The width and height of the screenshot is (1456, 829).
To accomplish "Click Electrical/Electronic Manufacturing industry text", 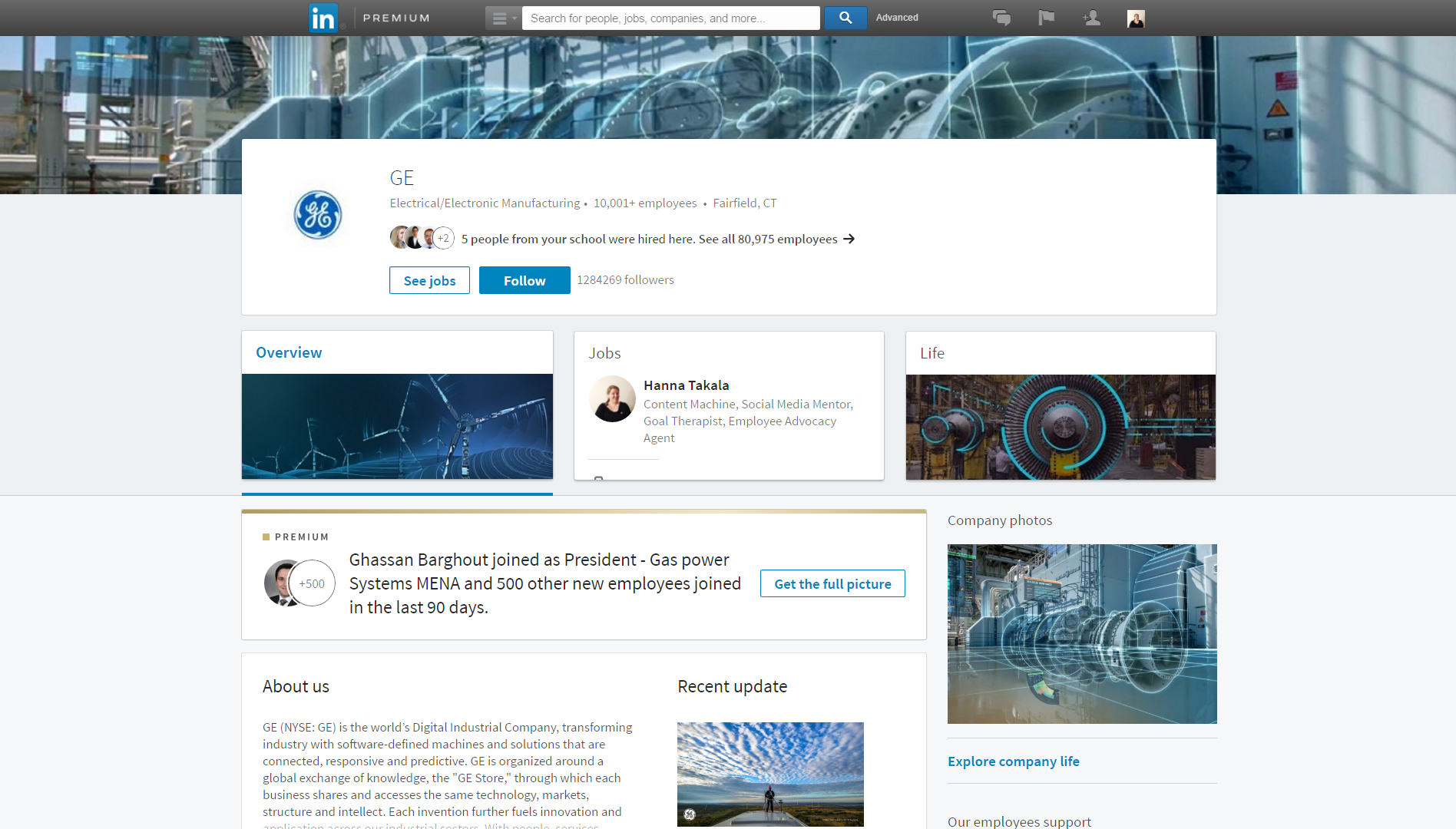I will point(485,203).
